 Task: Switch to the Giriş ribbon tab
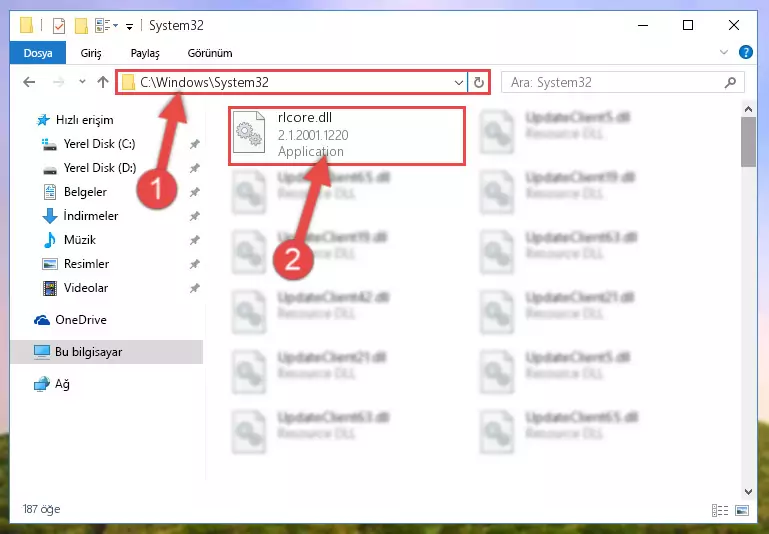click(91, 53)
